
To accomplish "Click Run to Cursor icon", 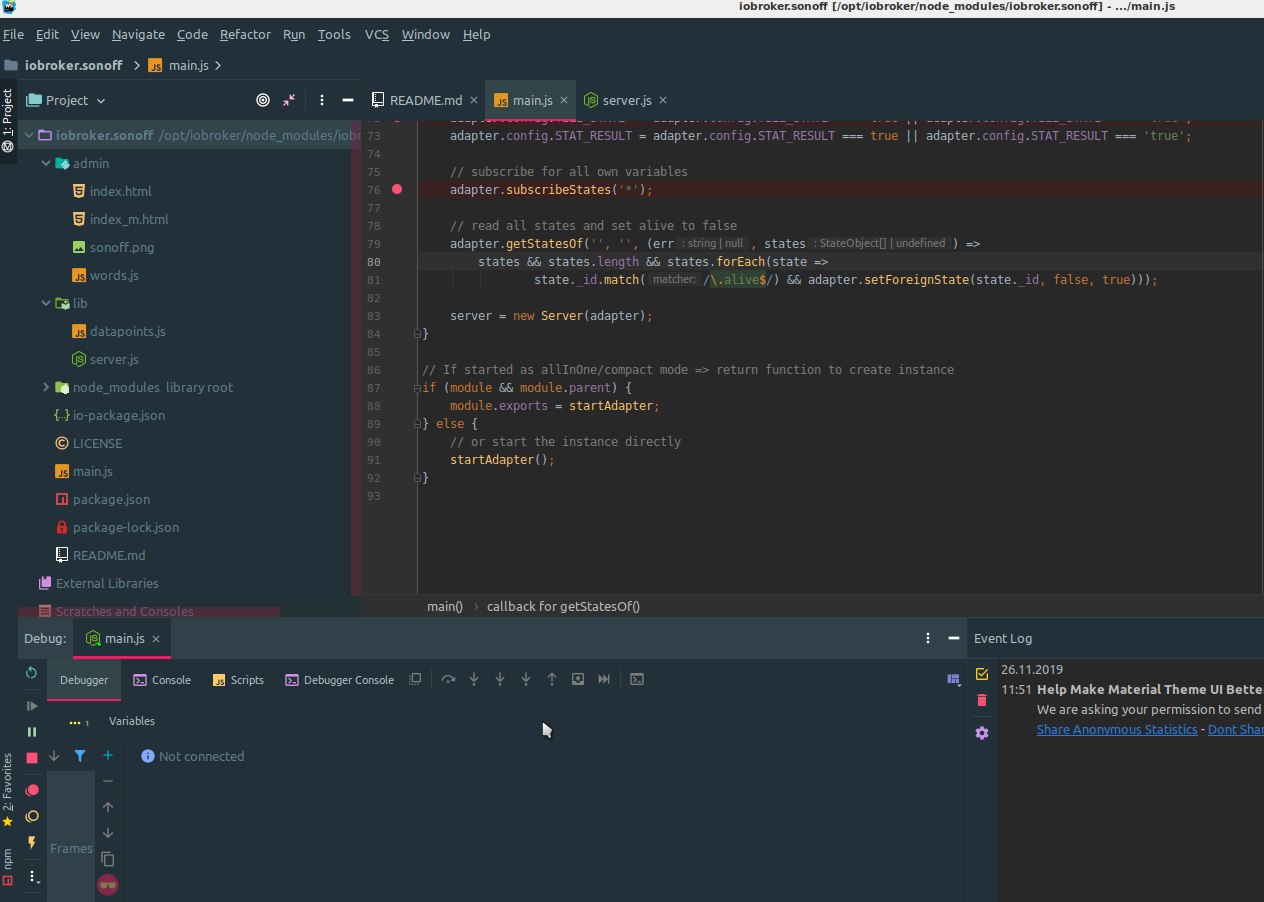I will 604,679.
